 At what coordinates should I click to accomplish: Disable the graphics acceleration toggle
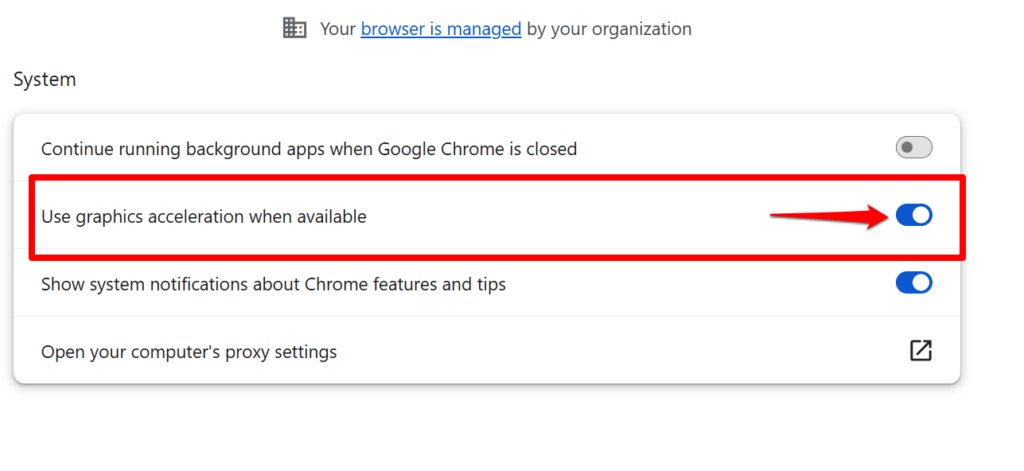point(914,215)
